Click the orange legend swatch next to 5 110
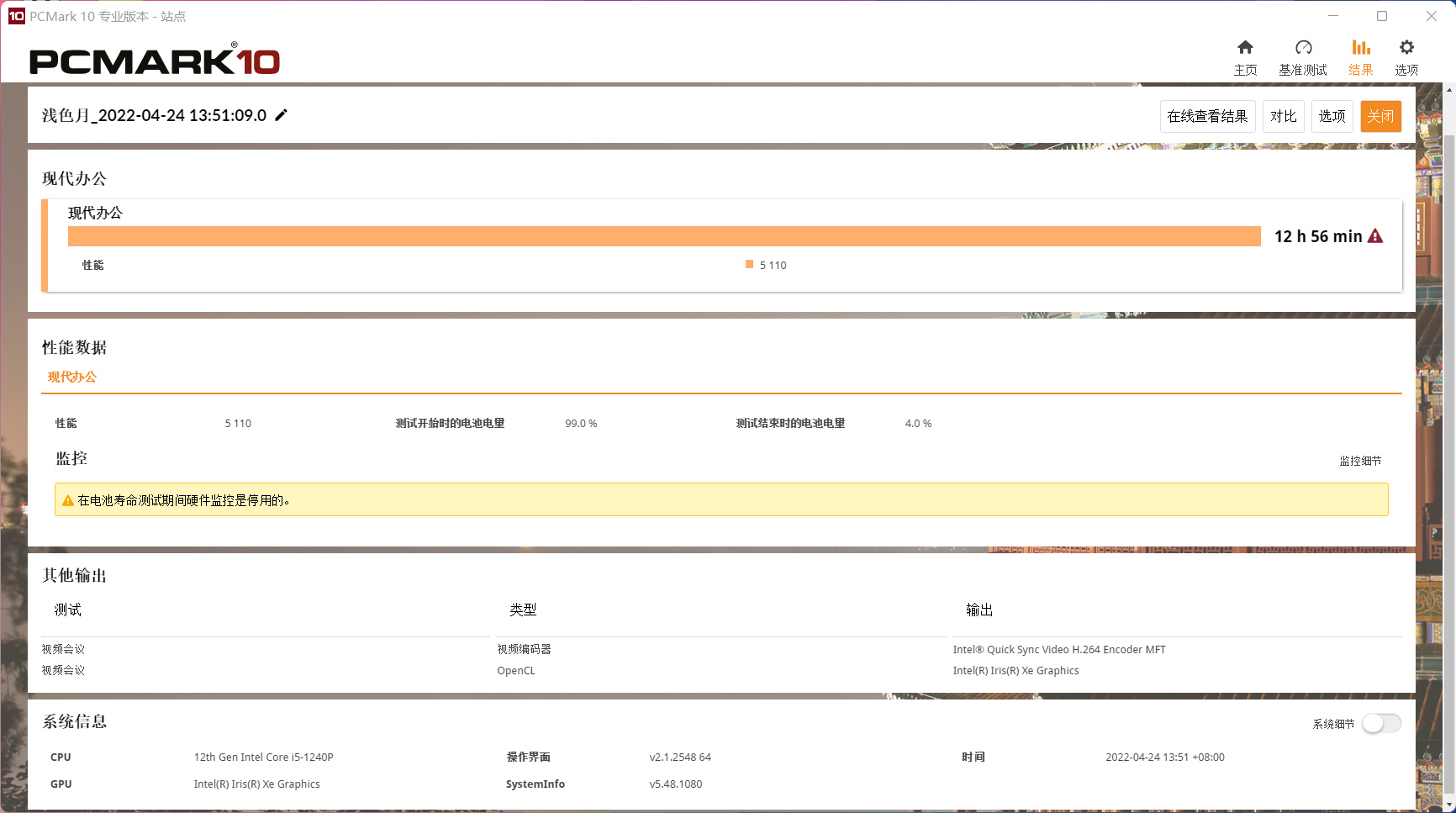Viewport: 1456px width, 813px height. point(749,264)
